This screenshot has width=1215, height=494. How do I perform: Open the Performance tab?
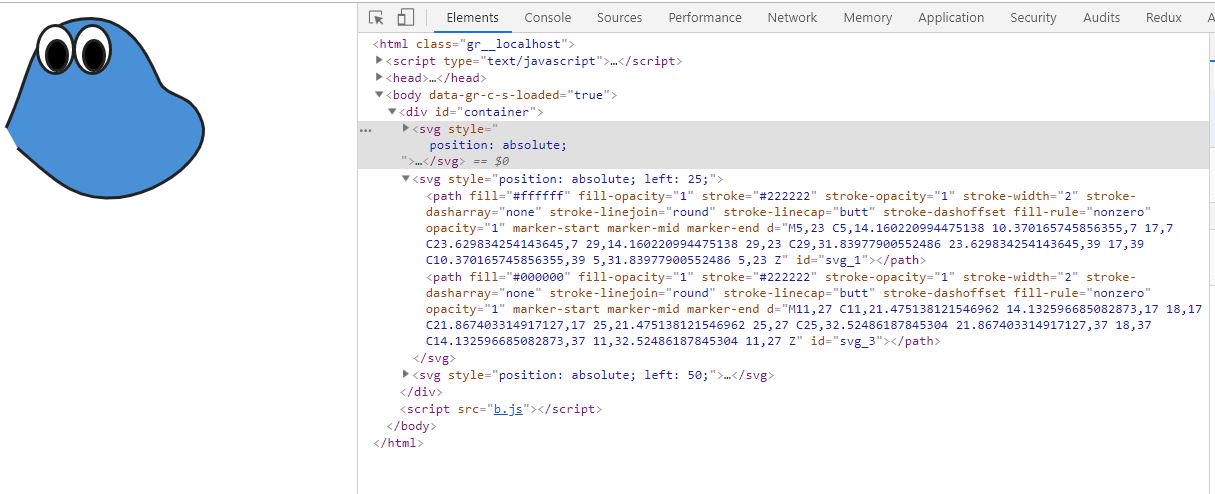coord(705,18)
